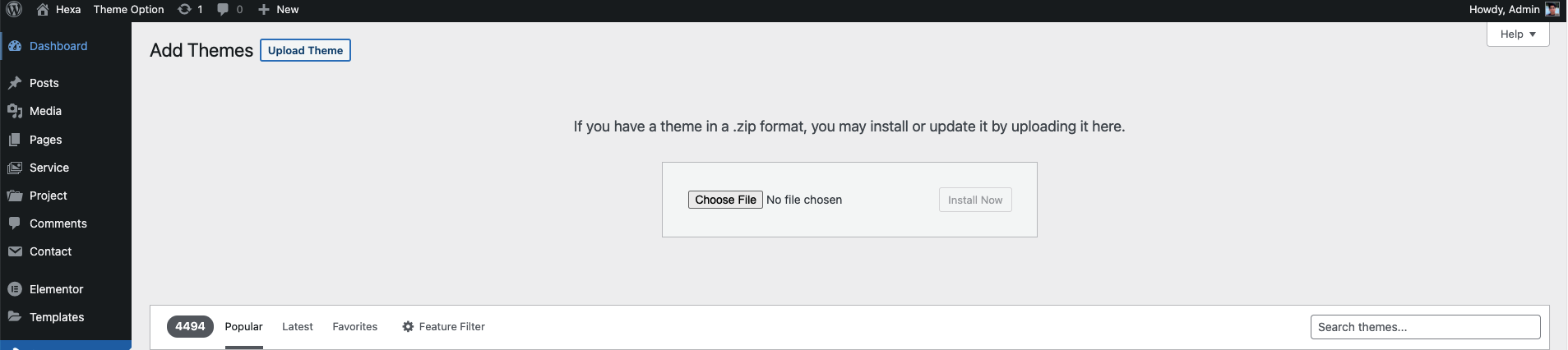Click the Choose File button
1568x350 pixels.
[725, 200]
